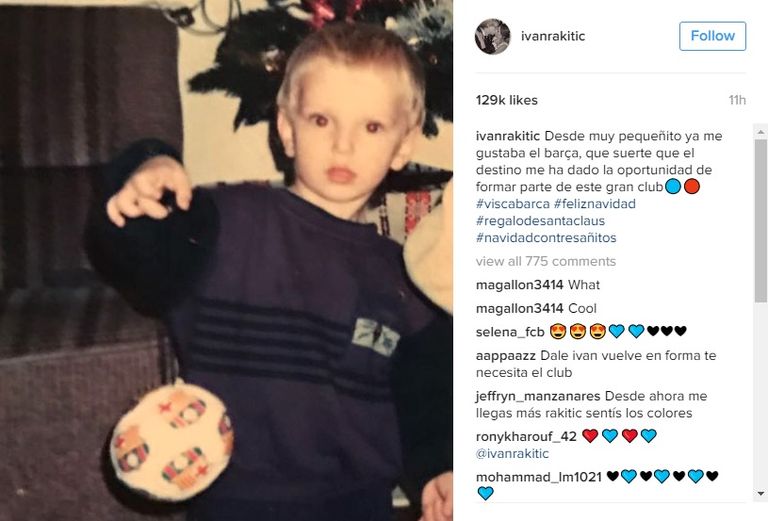The height and width of the screenshot is (521, 768).
Task: Open selena_fcb's profile
Action: (x=510, y=332)
